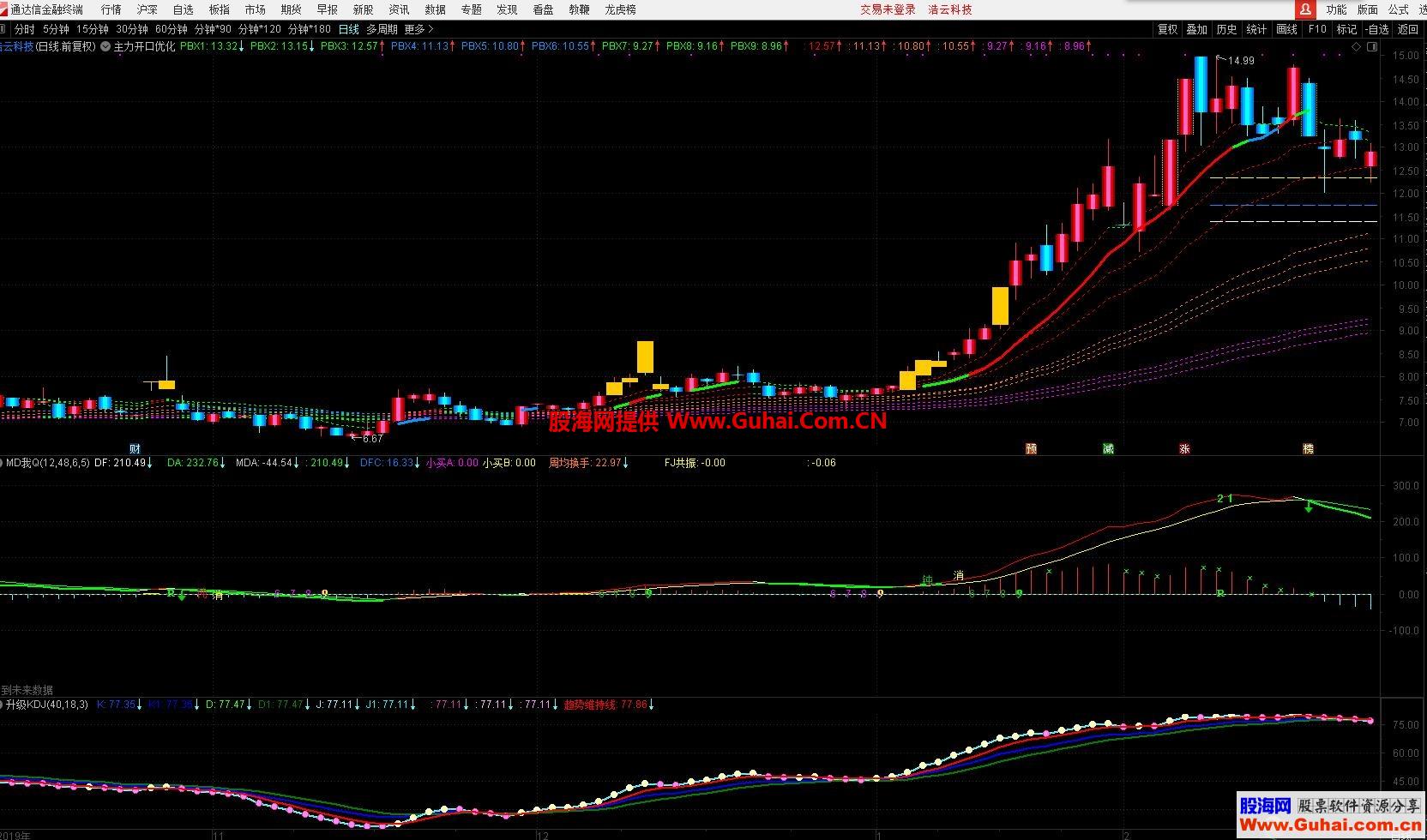The image size is (1427, 840).
Task: Open the 沪深 menu
Action: [x=148, y=9]
